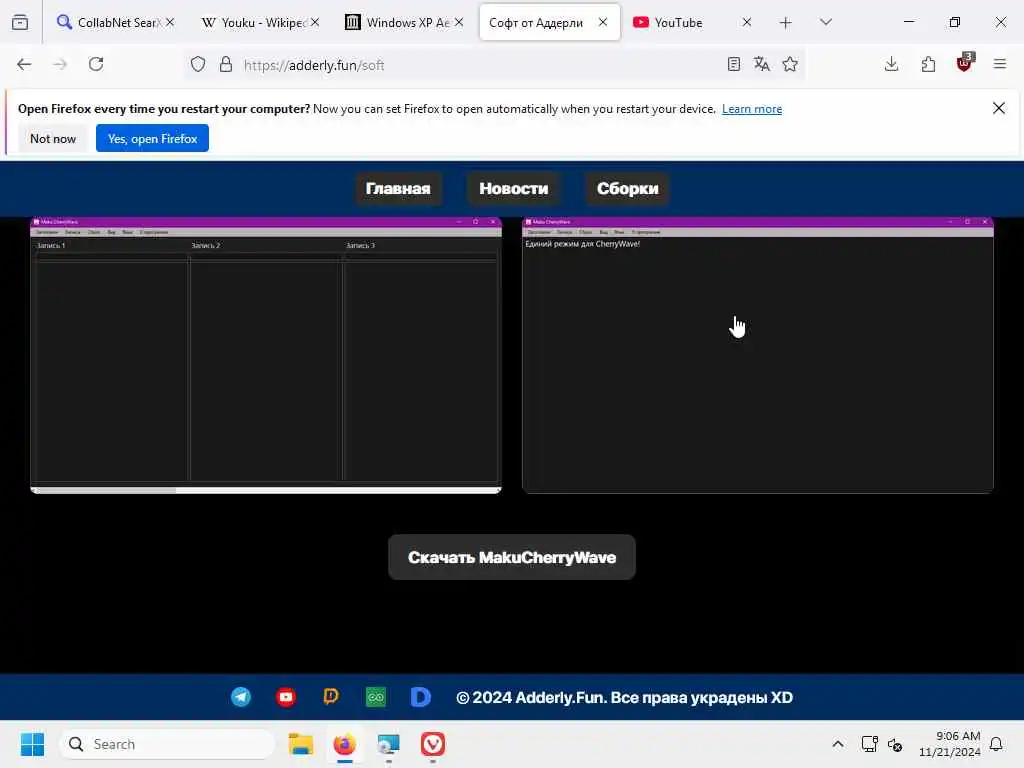The height and width of the screenshot is (768, 1024).
Task: Open Firefox from the taskbar
Action: 345,744
